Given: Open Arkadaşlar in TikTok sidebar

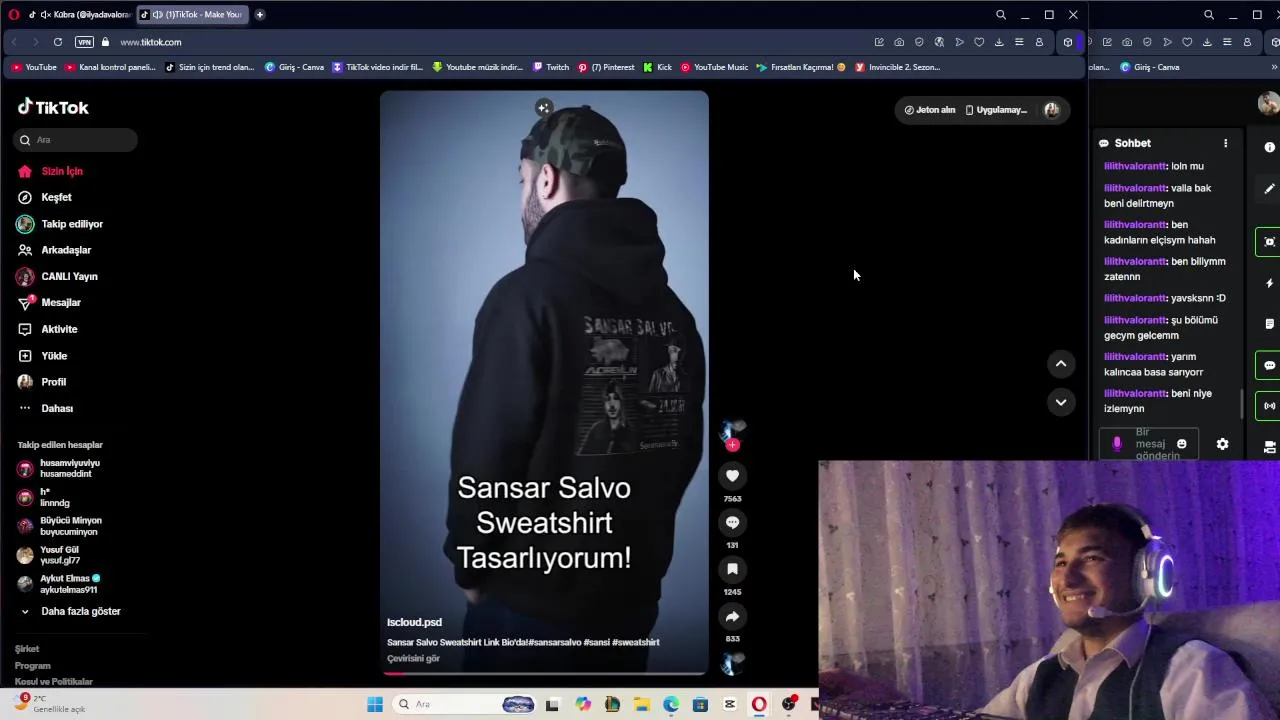Looking at the screenshot, I should pyautogui.click(x=54, y=250).
